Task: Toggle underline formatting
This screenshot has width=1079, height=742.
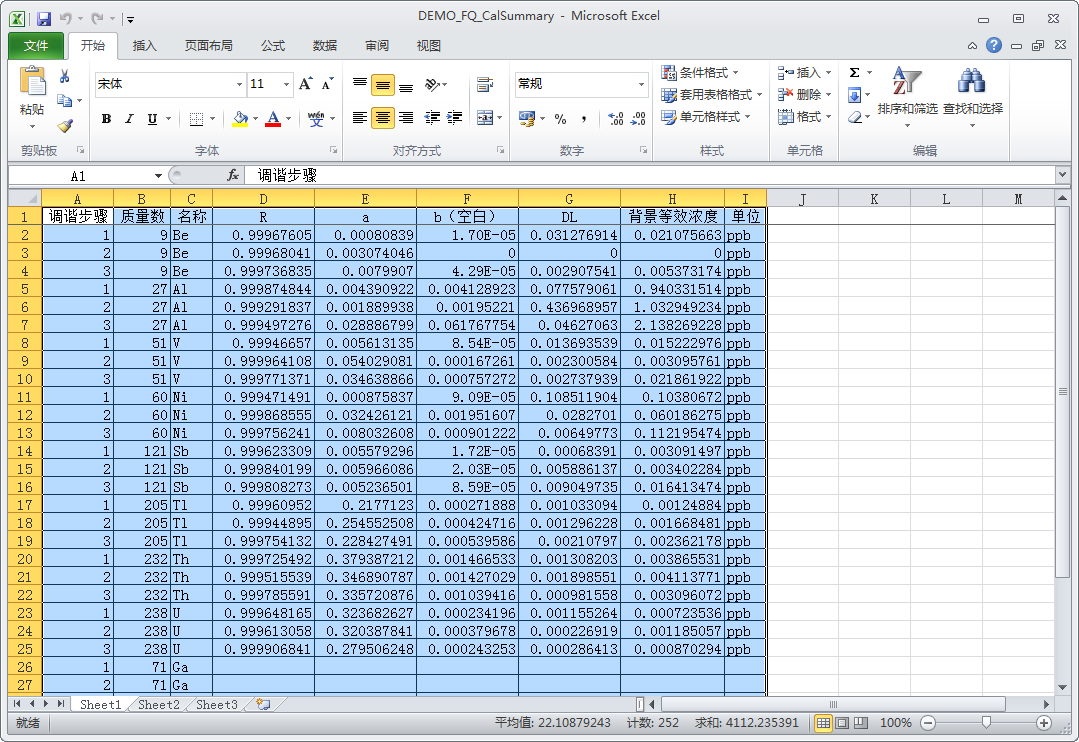Action: click(x=152, y=119)
